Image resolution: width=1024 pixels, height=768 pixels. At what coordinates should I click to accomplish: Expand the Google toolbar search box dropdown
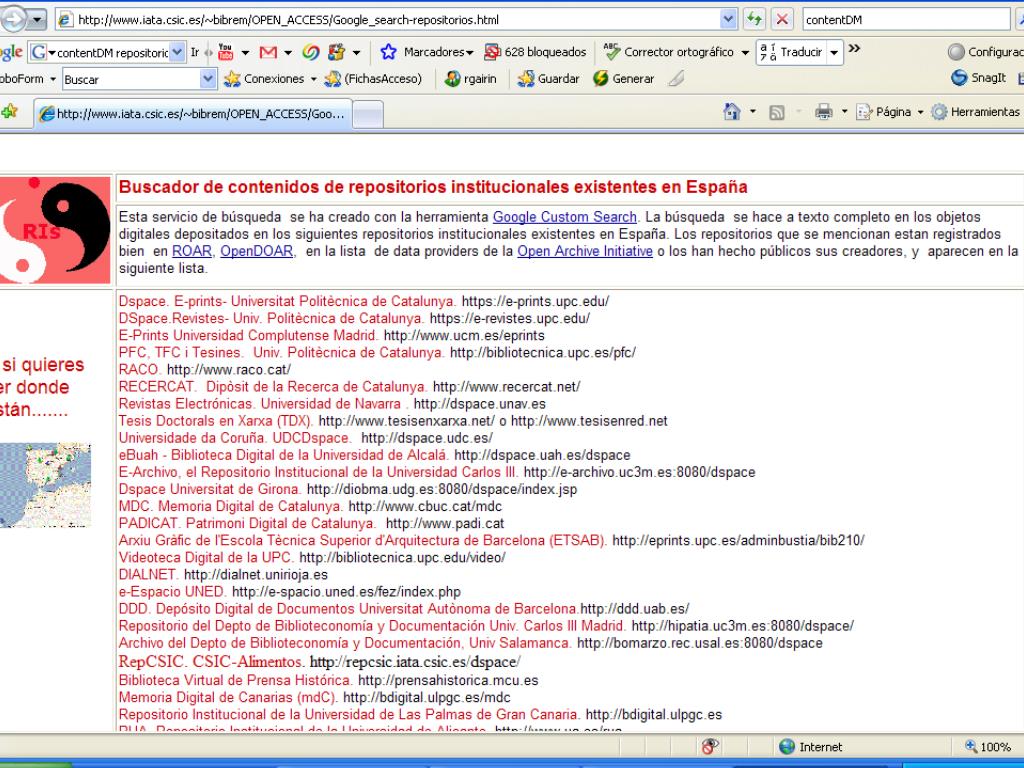[177, 52]
